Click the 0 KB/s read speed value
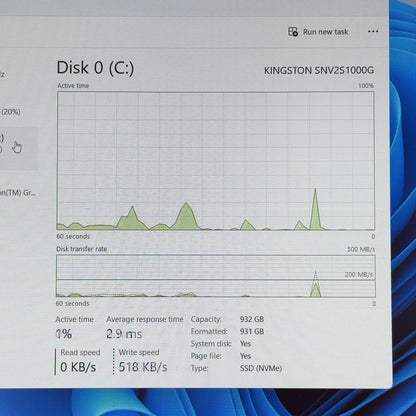Screen dimensions: 416x416 [78, 367]
